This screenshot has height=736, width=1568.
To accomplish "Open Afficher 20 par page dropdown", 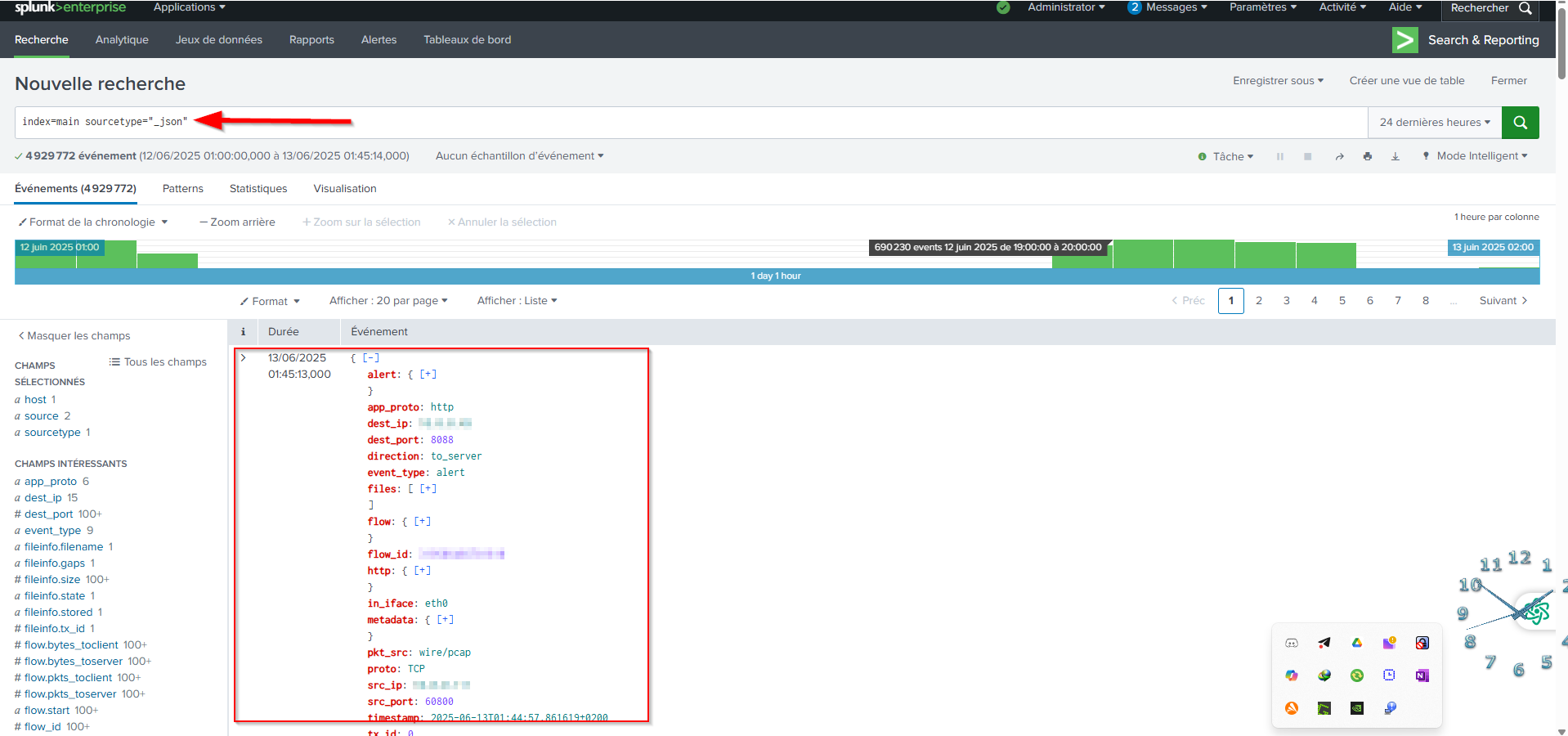I will (x=388, y=300).
